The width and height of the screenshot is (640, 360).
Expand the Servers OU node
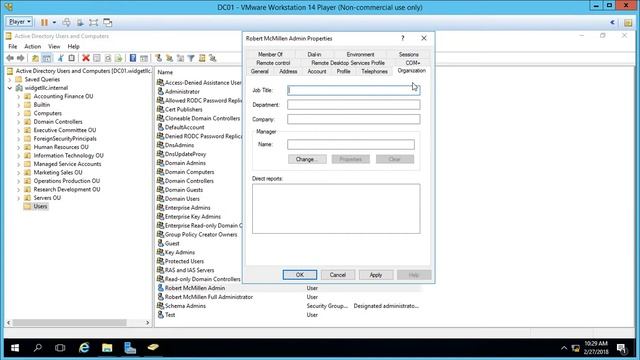tap(18, 198)
